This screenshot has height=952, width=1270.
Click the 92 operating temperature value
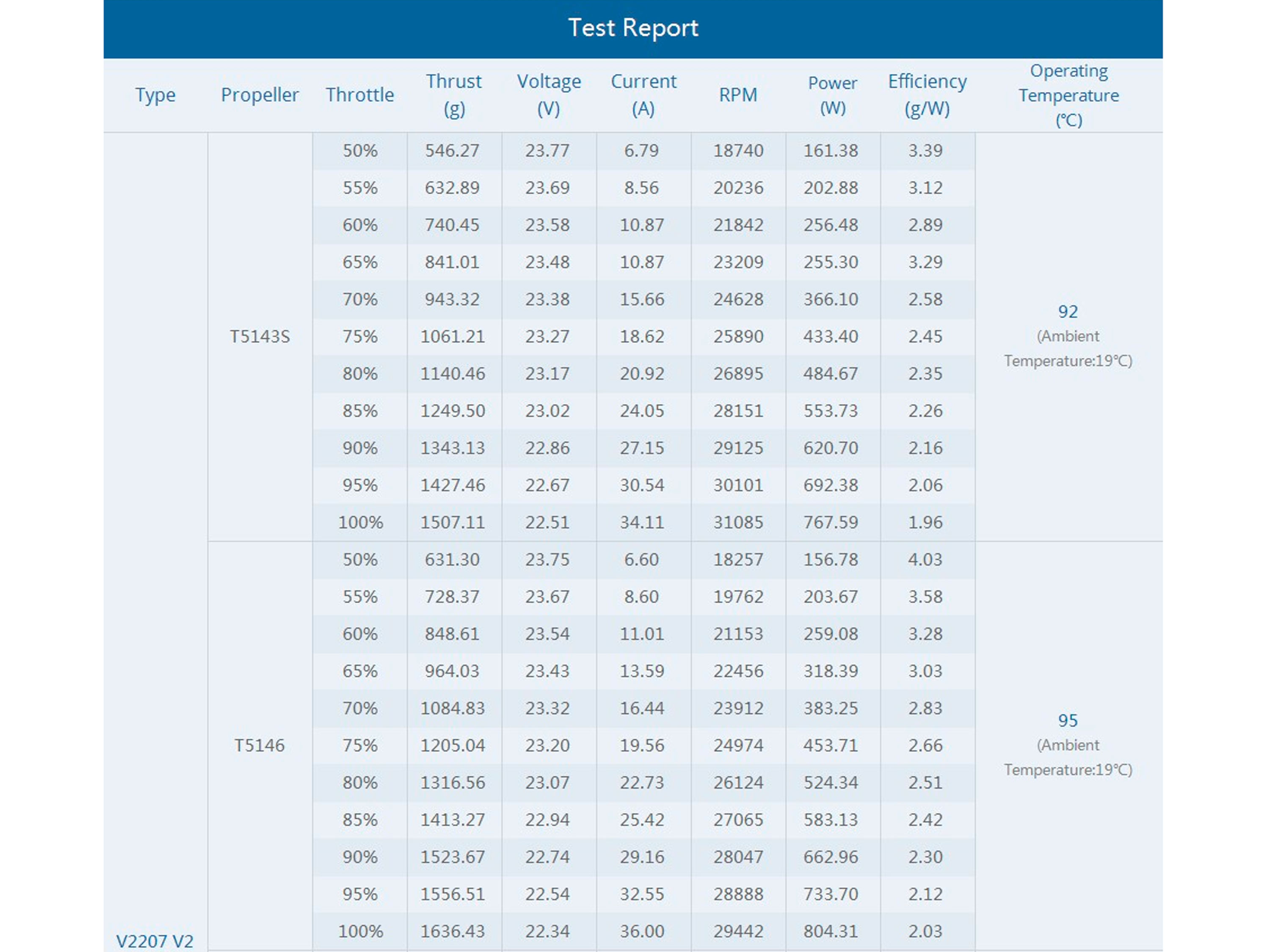(x=1068, y=312)
